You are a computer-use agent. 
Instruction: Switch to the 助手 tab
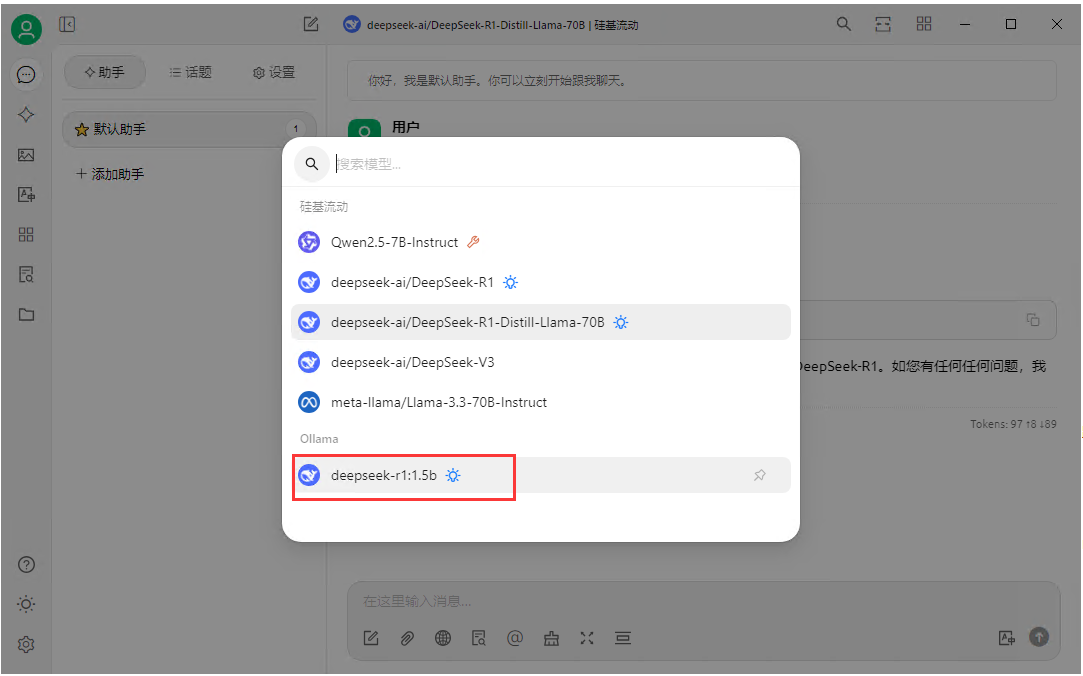tap(104, 72)
